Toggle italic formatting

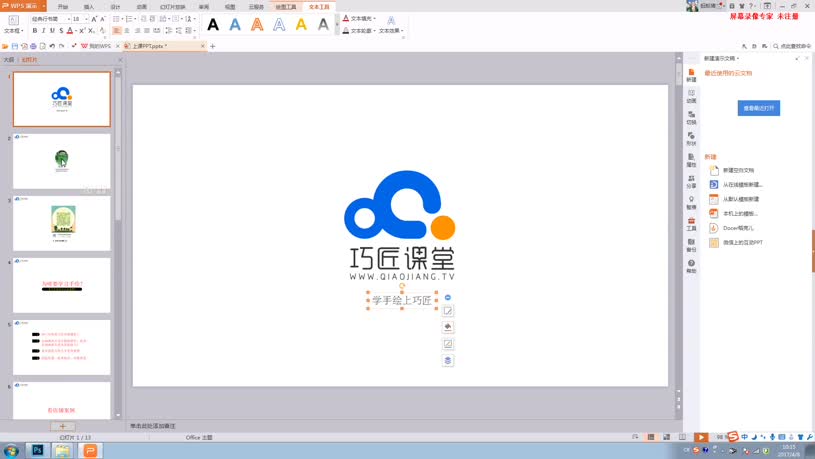[44, 31]
